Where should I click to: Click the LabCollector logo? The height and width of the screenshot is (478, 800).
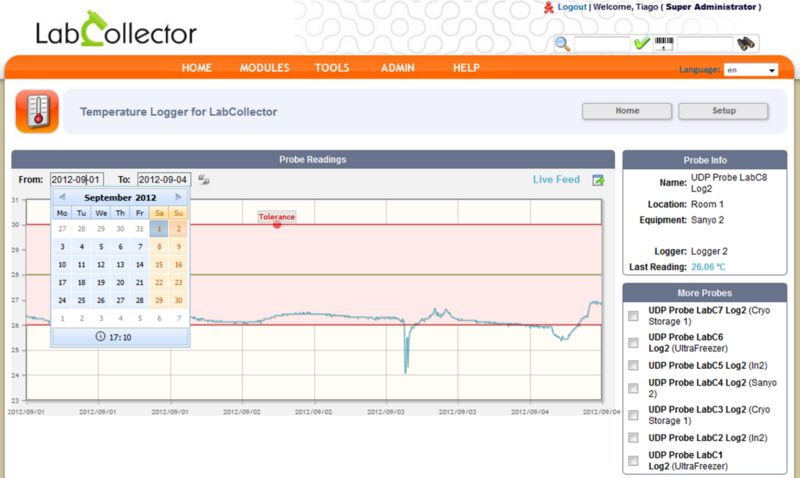(x=116, y=30)
